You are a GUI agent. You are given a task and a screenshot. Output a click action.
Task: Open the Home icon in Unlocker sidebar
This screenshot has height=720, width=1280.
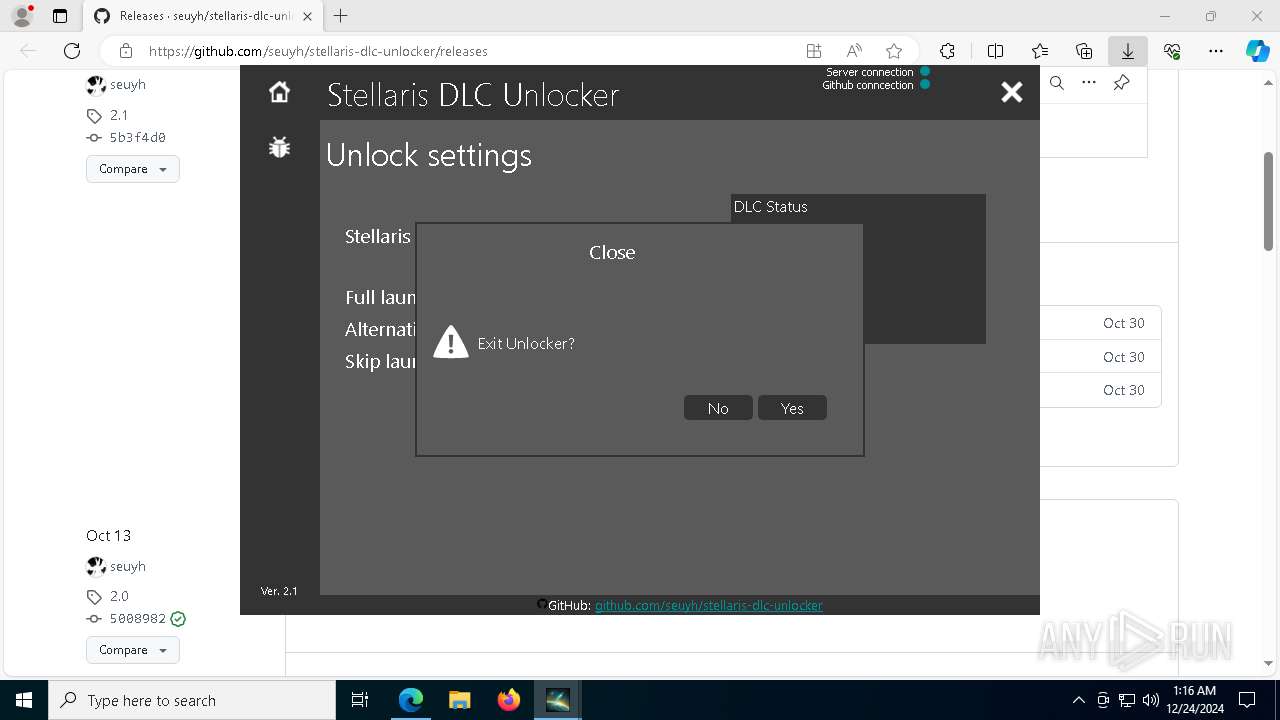(x=279, y=92)
